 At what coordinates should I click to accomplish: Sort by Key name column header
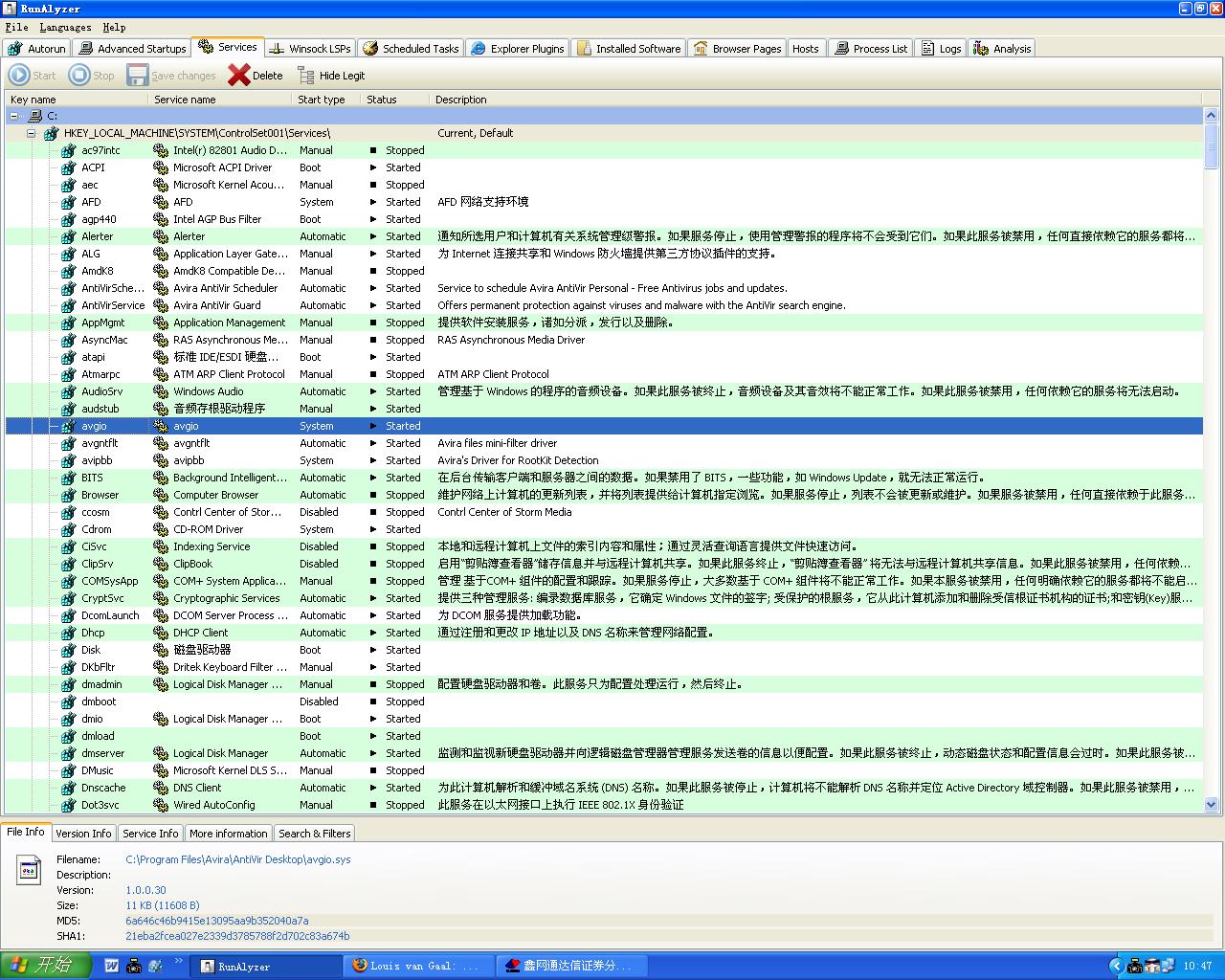[x=77, y=100]
